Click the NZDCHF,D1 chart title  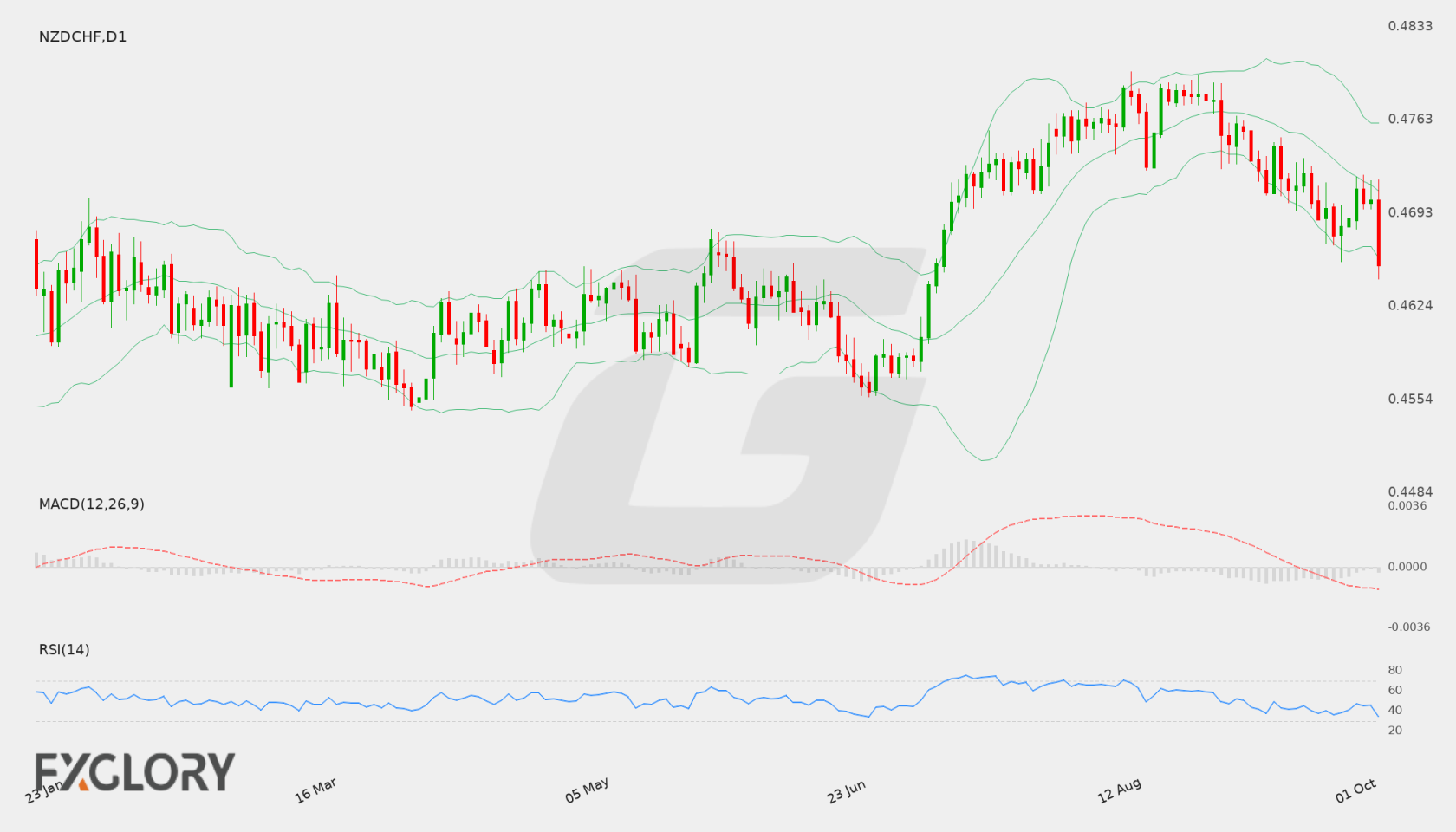click(x=82, y=36)
